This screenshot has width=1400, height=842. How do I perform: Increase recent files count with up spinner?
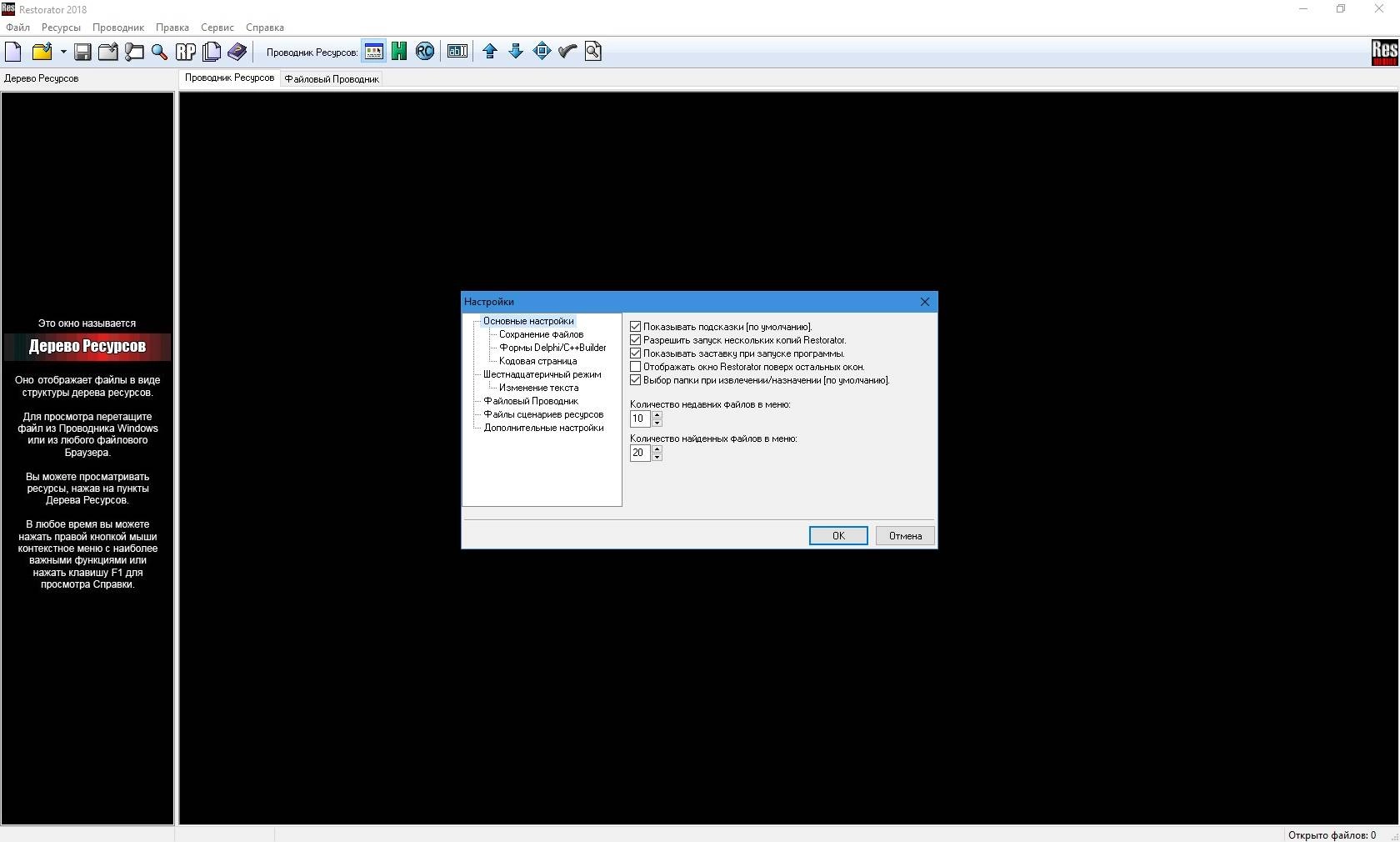coord(657,415)
